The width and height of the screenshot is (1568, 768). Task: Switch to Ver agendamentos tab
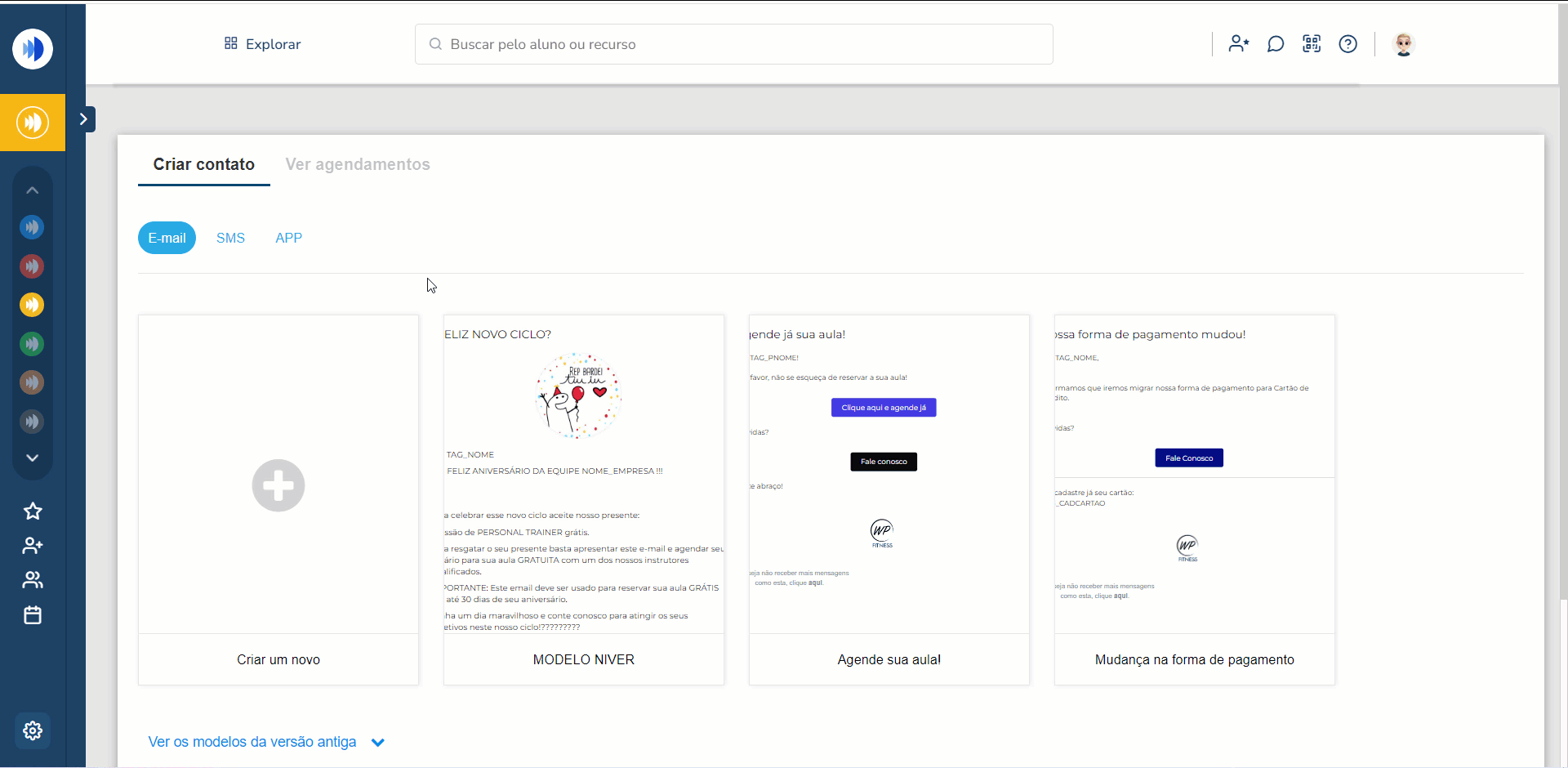(x=357, y=164)
